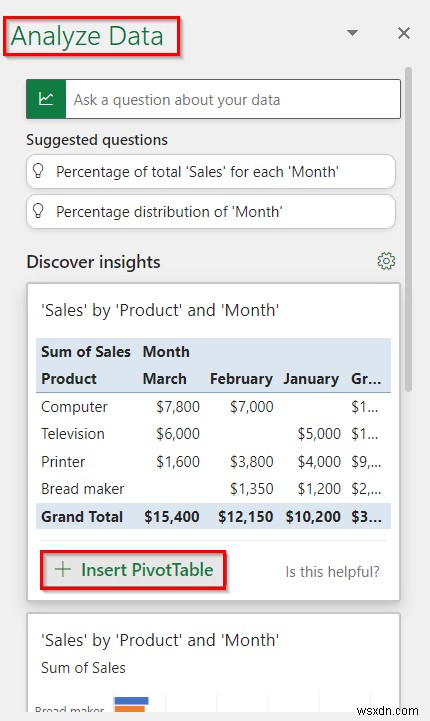Click the Analyze Data pane title
The width and height of the screenshot is (430, 721).
pos(87,36)
